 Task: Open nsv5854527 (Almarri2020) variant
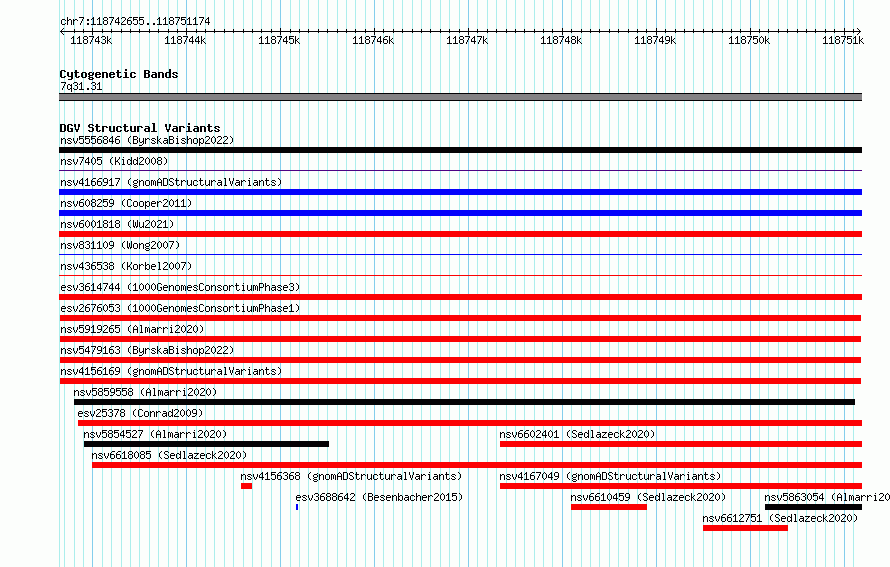155,434
